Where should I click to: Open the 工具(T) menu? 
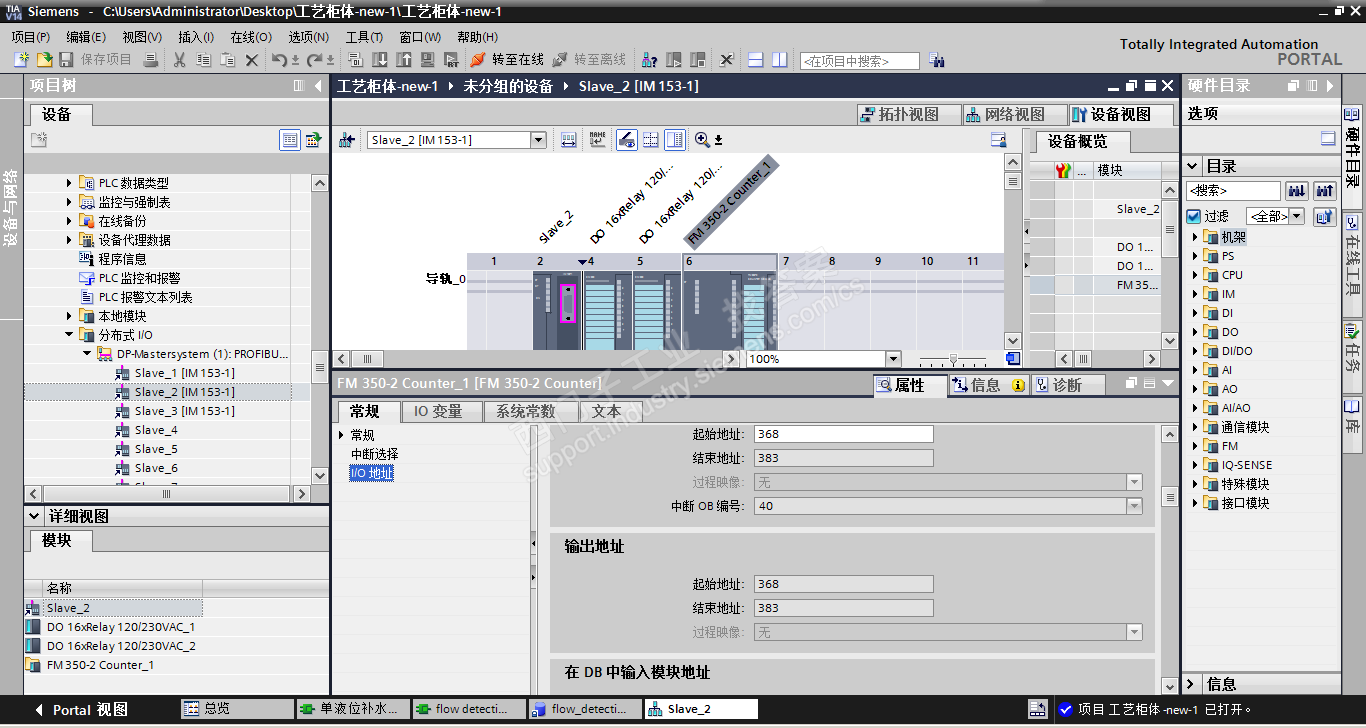(x=365, y=37)
